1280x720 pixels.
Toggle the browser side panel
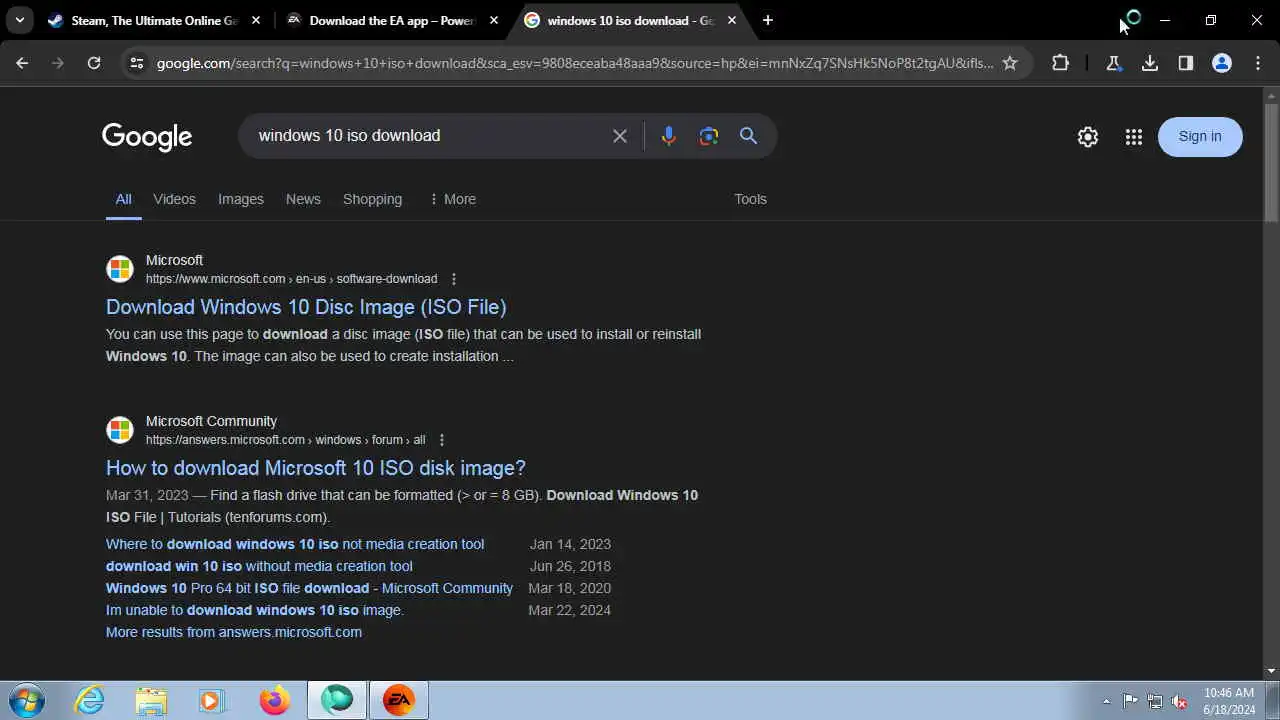pyautogui.click(x=1186, y=63)
